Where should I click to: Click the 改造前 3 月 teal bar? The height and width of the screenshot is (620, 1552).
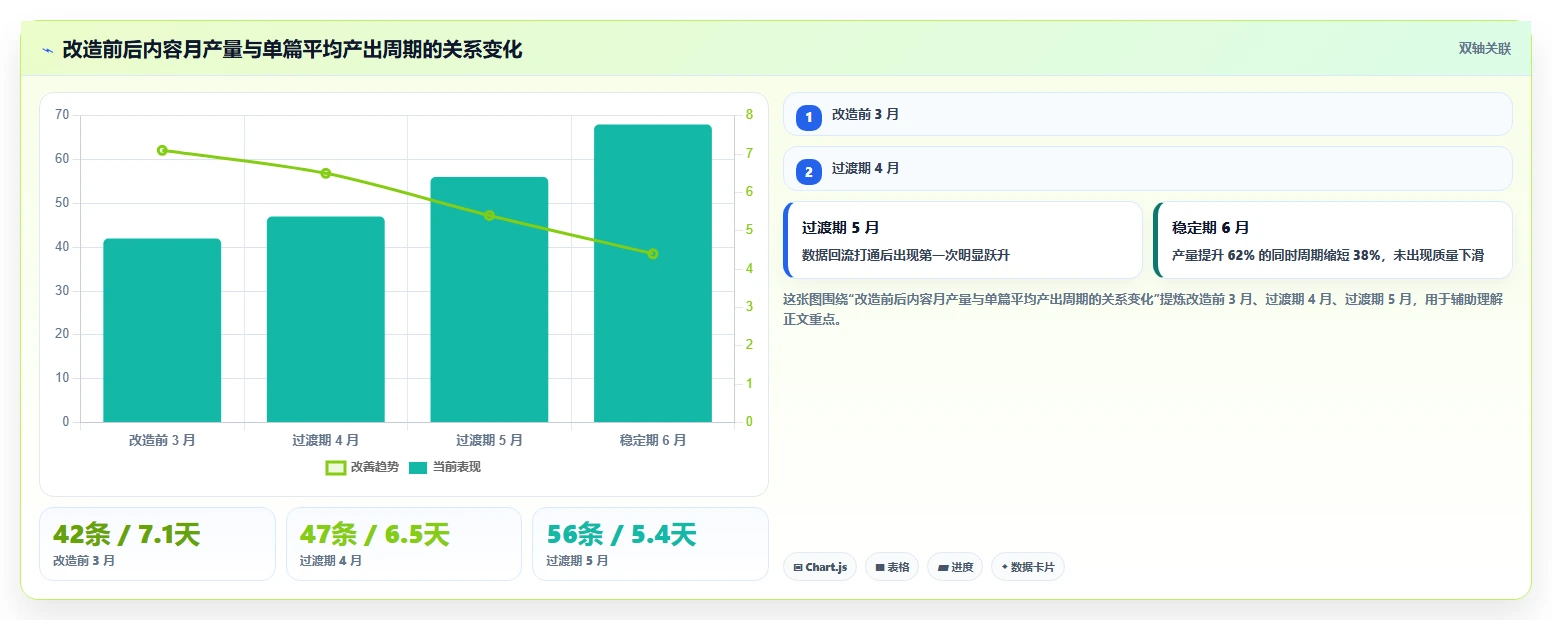tap(162, 330)
